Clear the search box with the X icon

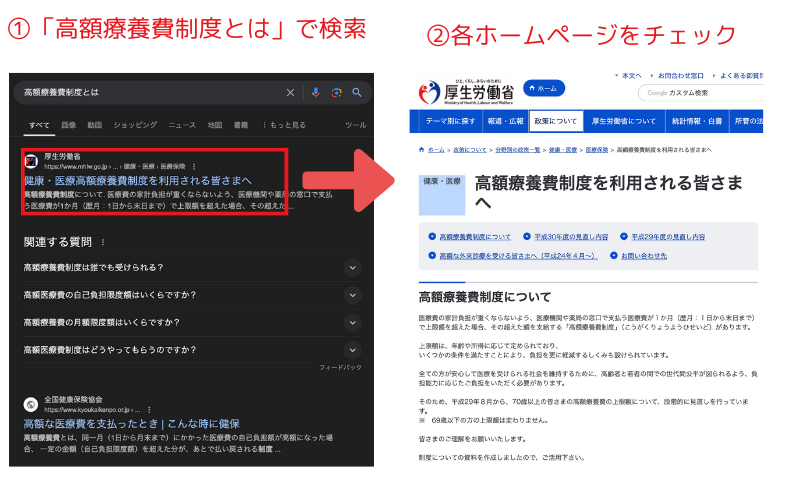coord(290,92)
